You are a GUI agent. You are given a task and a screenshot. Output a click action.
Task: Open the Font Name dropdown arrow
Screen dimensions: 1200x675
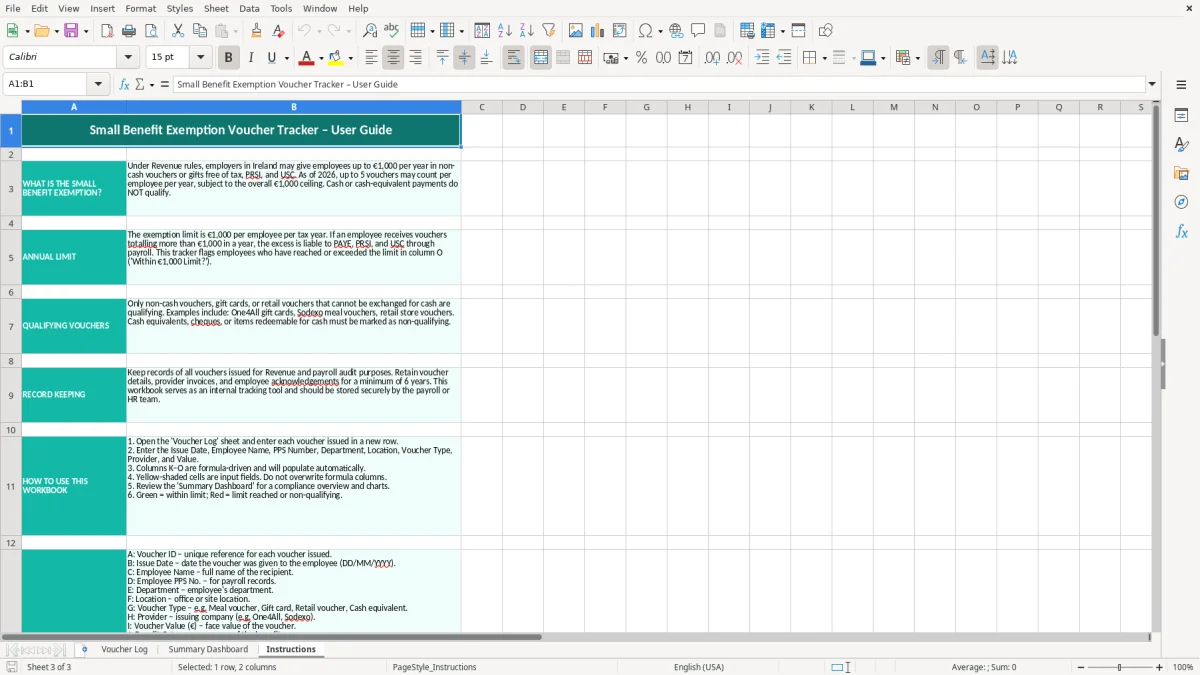(128, 58)
